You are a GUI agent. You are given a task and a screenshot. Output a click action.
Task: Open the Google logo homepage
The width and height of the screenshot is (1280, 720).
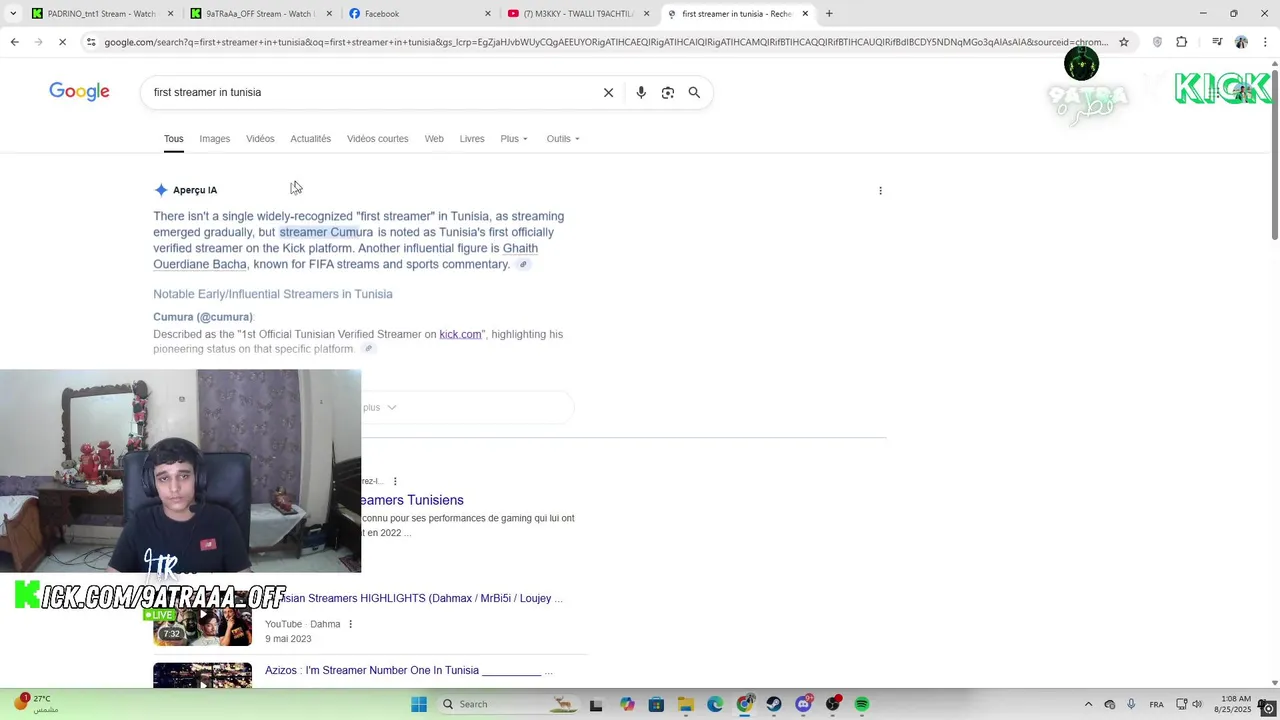coord(79,92)
